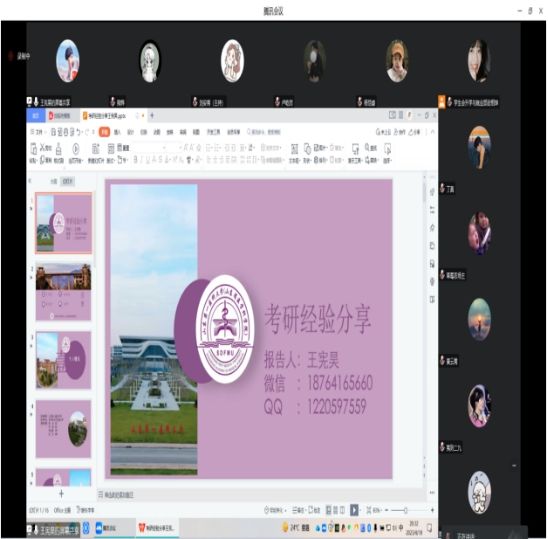Switch to the Outline tab in the slide panel
548x539 pixels.
tap(53, 181)
